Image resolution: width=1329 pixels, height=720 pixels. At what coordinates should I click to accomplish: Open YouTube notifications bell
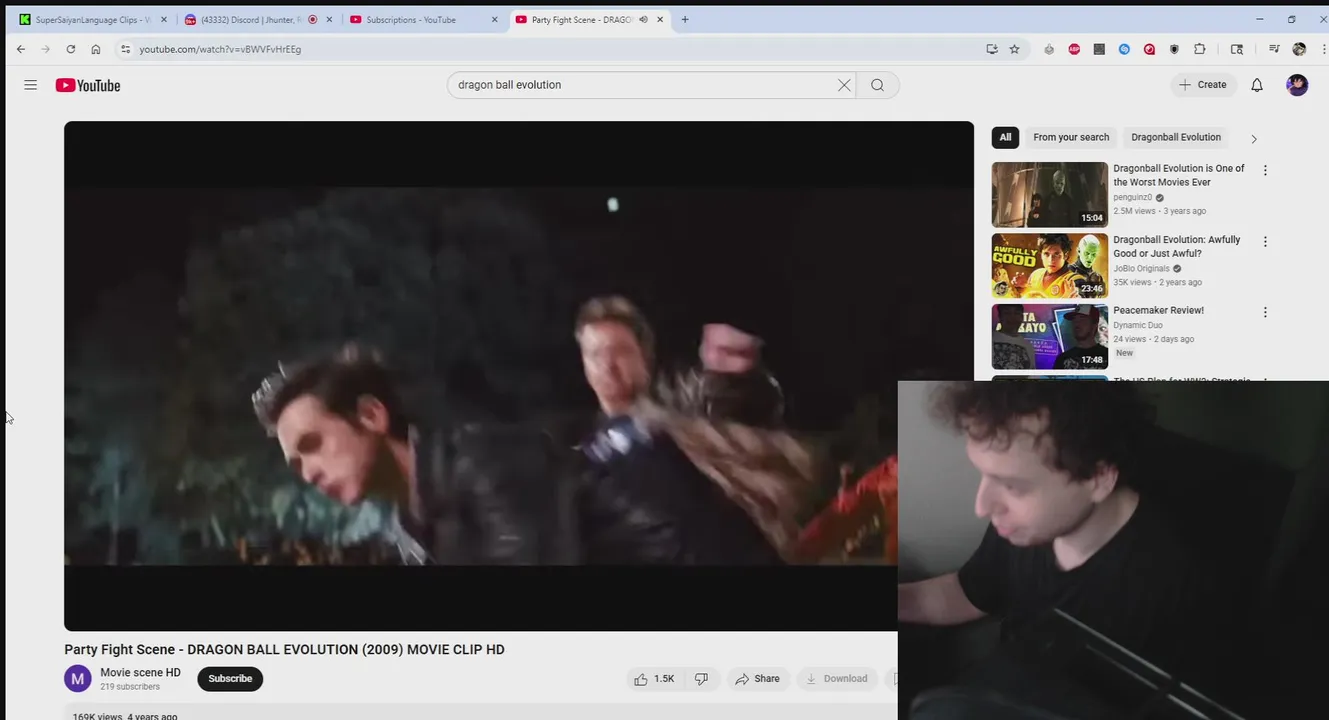pyautogui.click(x=1257, y=85)
